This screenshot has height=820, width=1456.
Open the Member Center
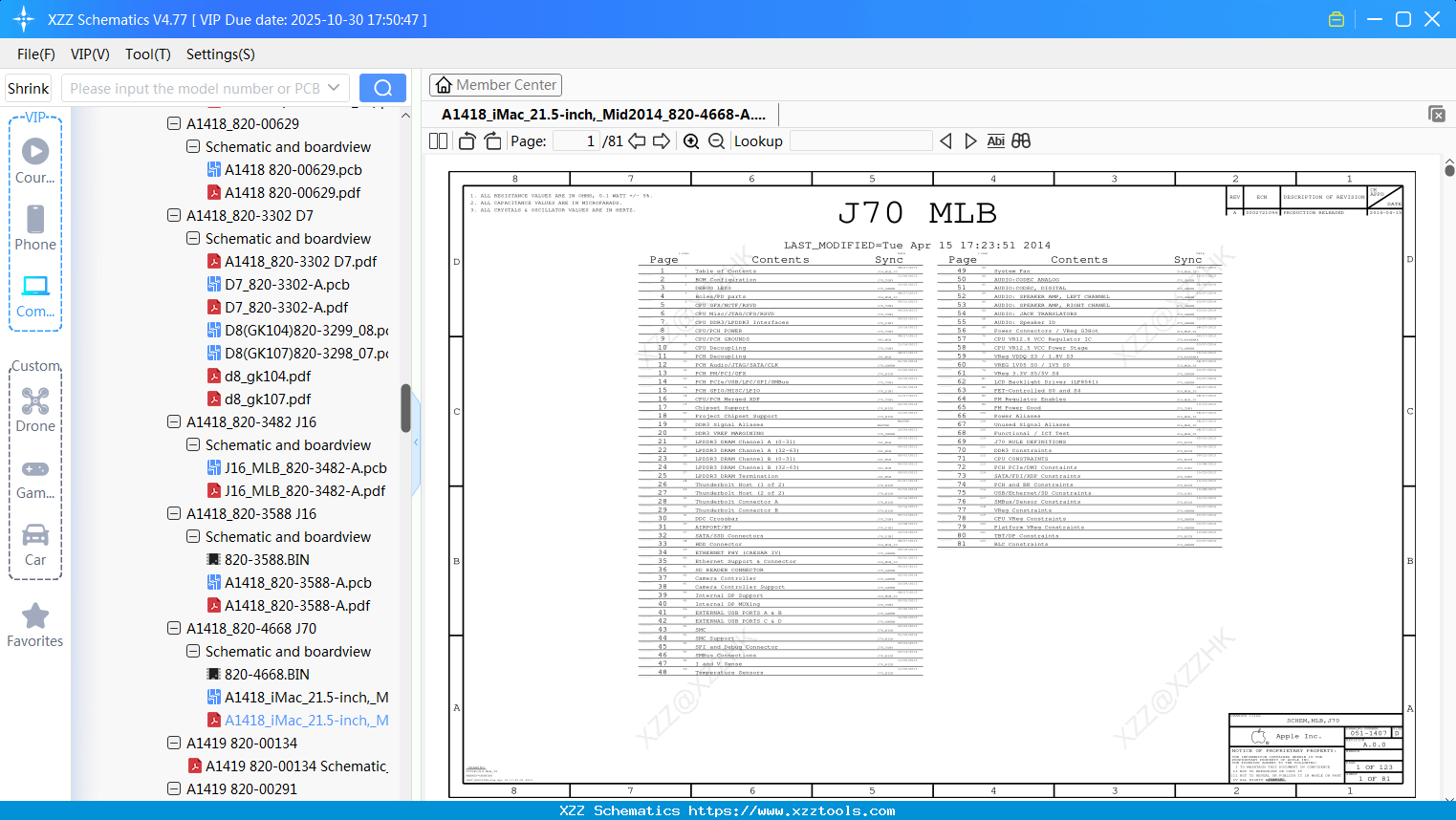coord(495,85)
